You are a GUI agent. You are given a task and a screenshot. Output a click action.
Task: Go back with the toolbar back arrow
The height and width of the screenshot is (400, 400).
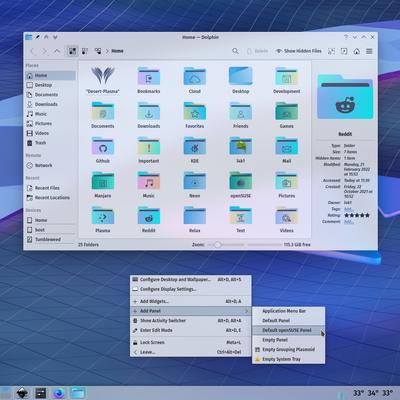pyautogui.click(x=33, y=51)
